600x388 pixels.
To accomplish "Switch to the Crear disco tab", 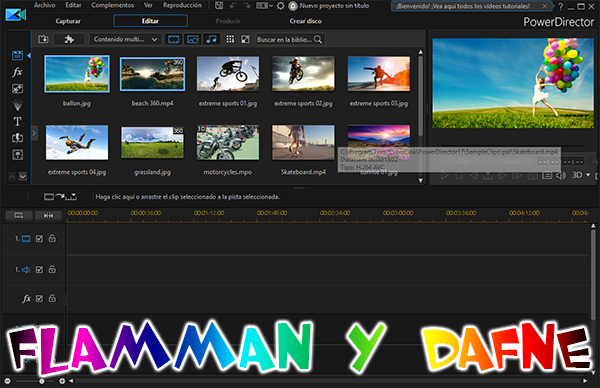I will (305, 21).
